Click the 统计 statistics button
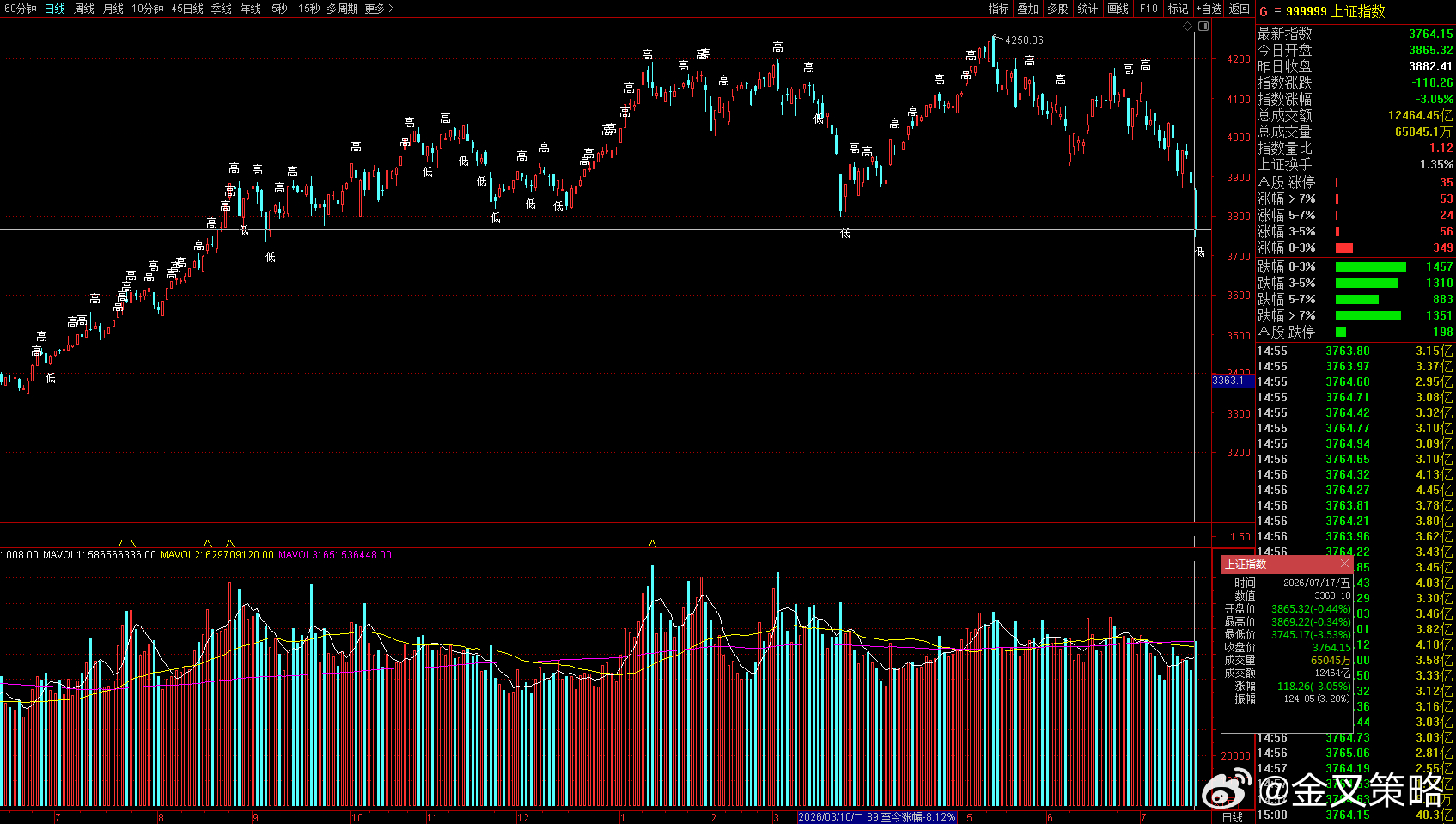Screen dimensions: 1456x824 click(1087, 9)
